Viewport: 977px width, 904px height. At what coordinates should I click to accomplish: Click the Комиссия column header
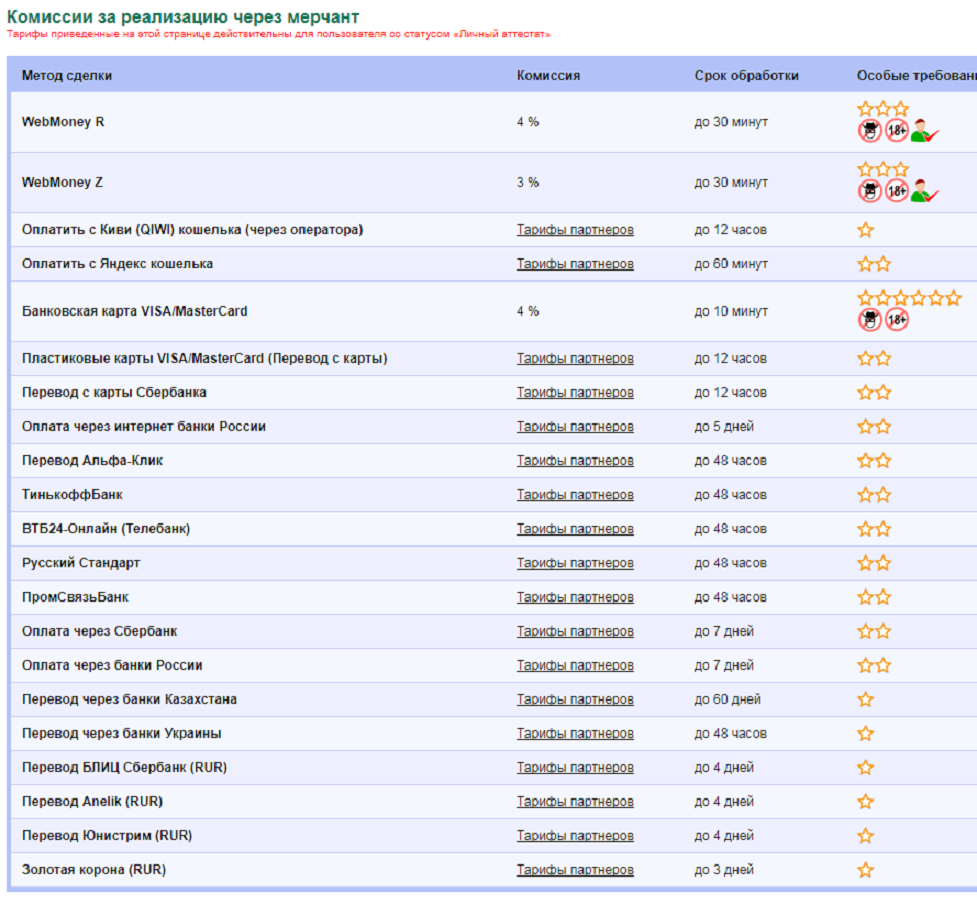tap(548, 76)
